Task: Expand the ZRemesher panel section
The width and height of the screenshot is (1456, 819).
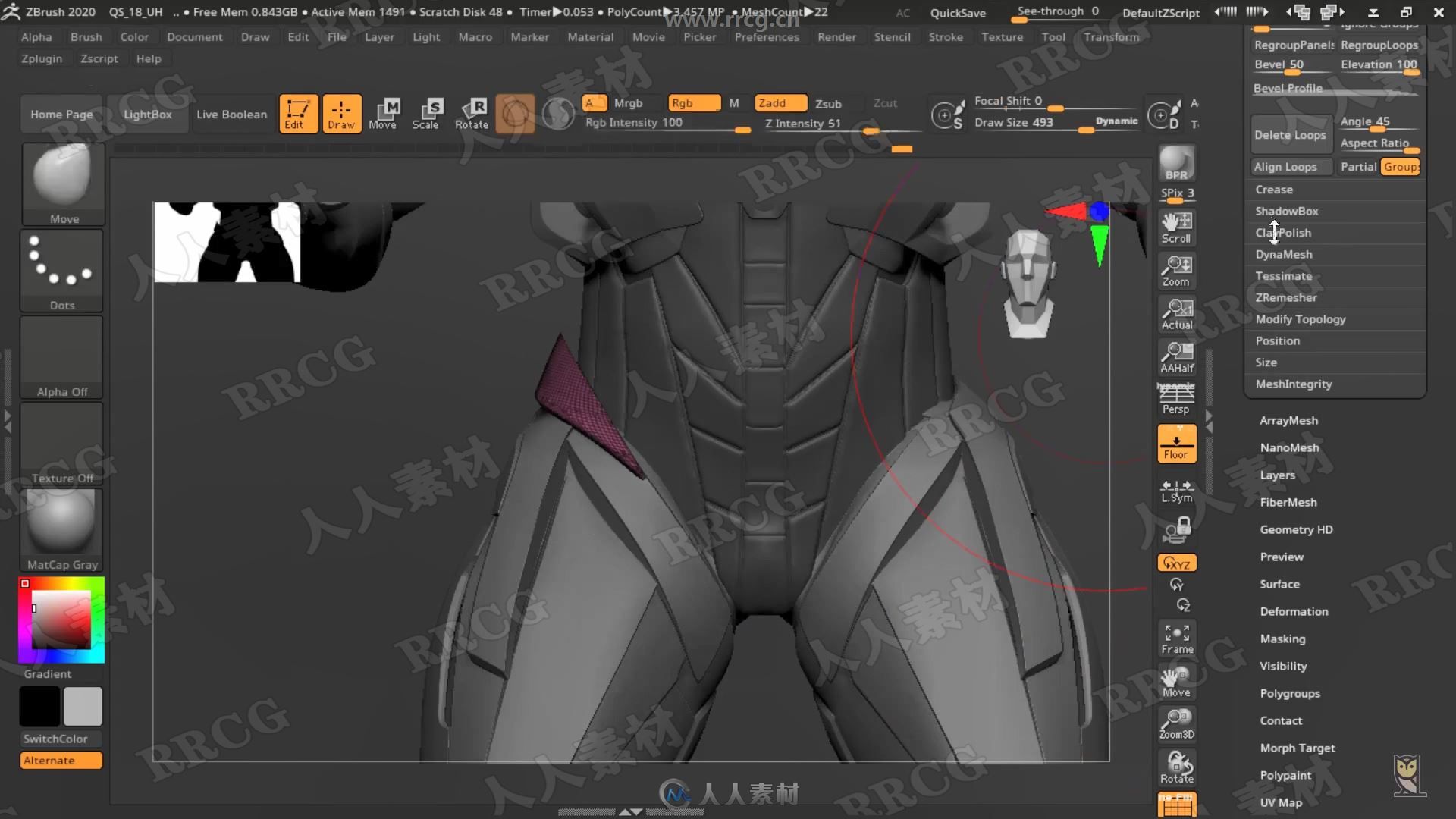Action: point(1286,297)
